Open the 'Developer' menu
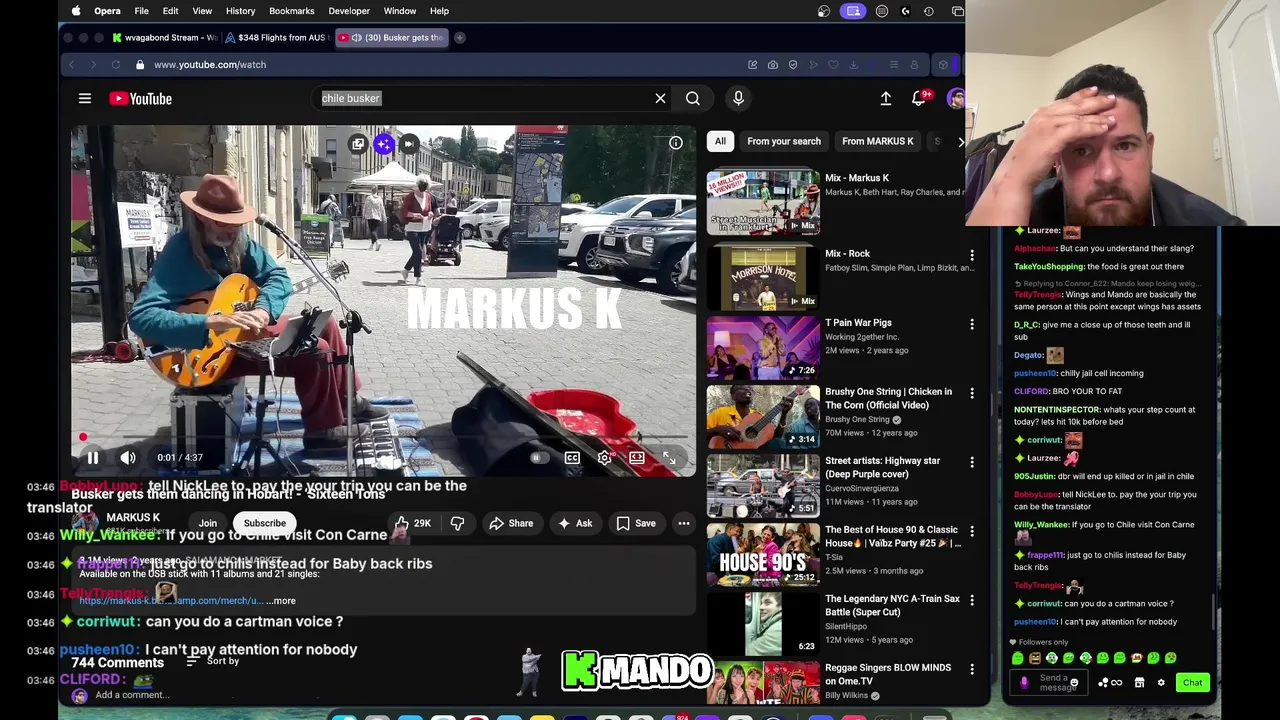Viewport: 1280px width, 720px height. pyautogui.click(x=349, y=11)
